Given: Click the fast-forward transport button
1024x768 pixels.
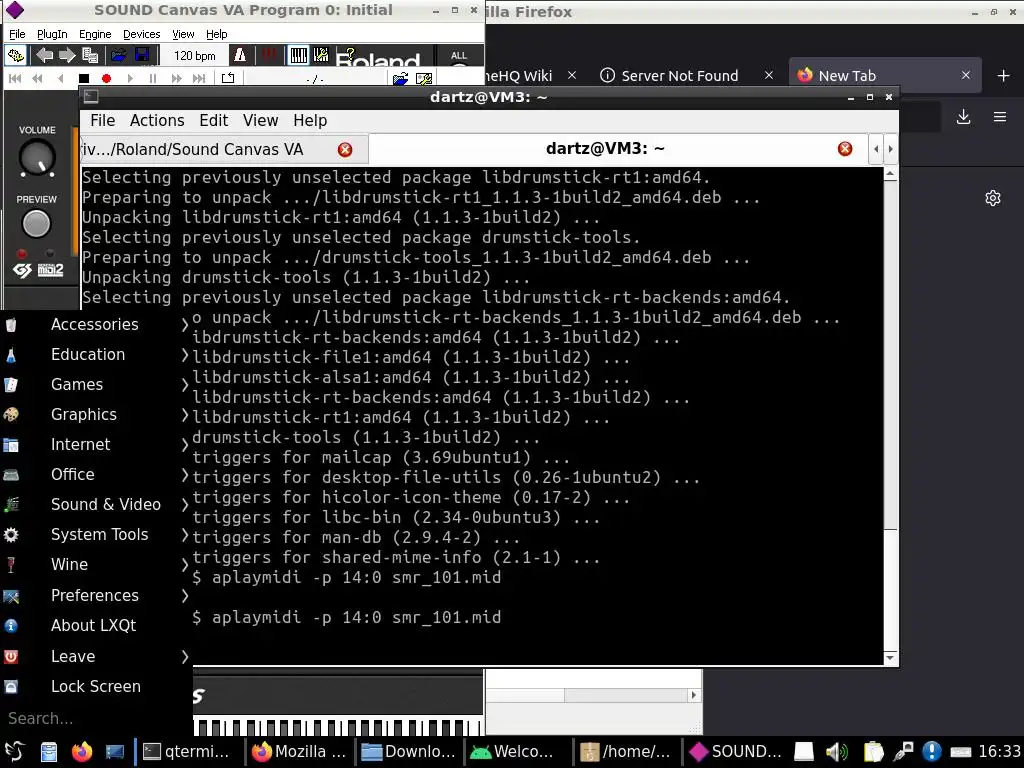Looking at the screenshot, I should click(176, 78).
